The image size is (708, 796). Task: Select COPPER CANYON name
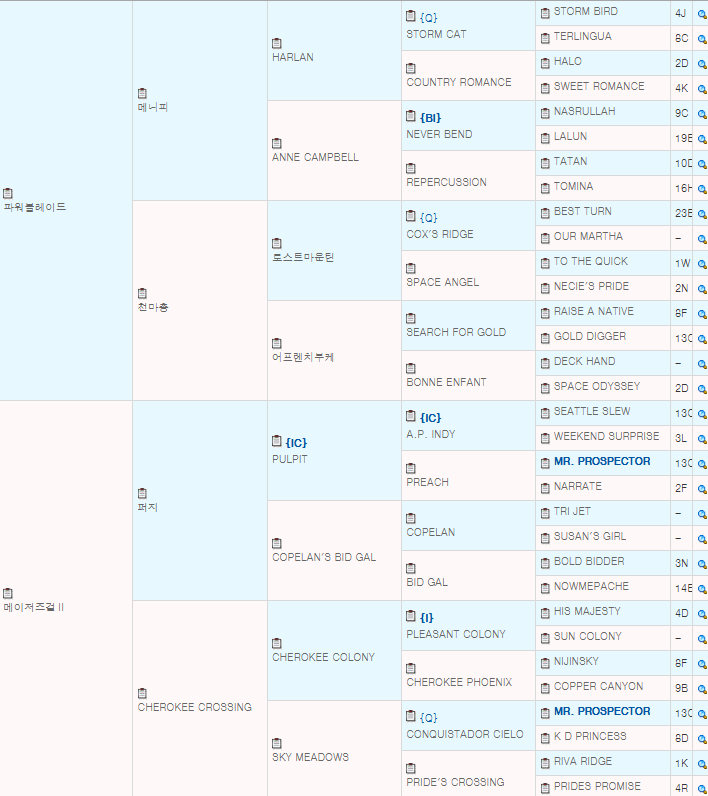coord(598,686)
